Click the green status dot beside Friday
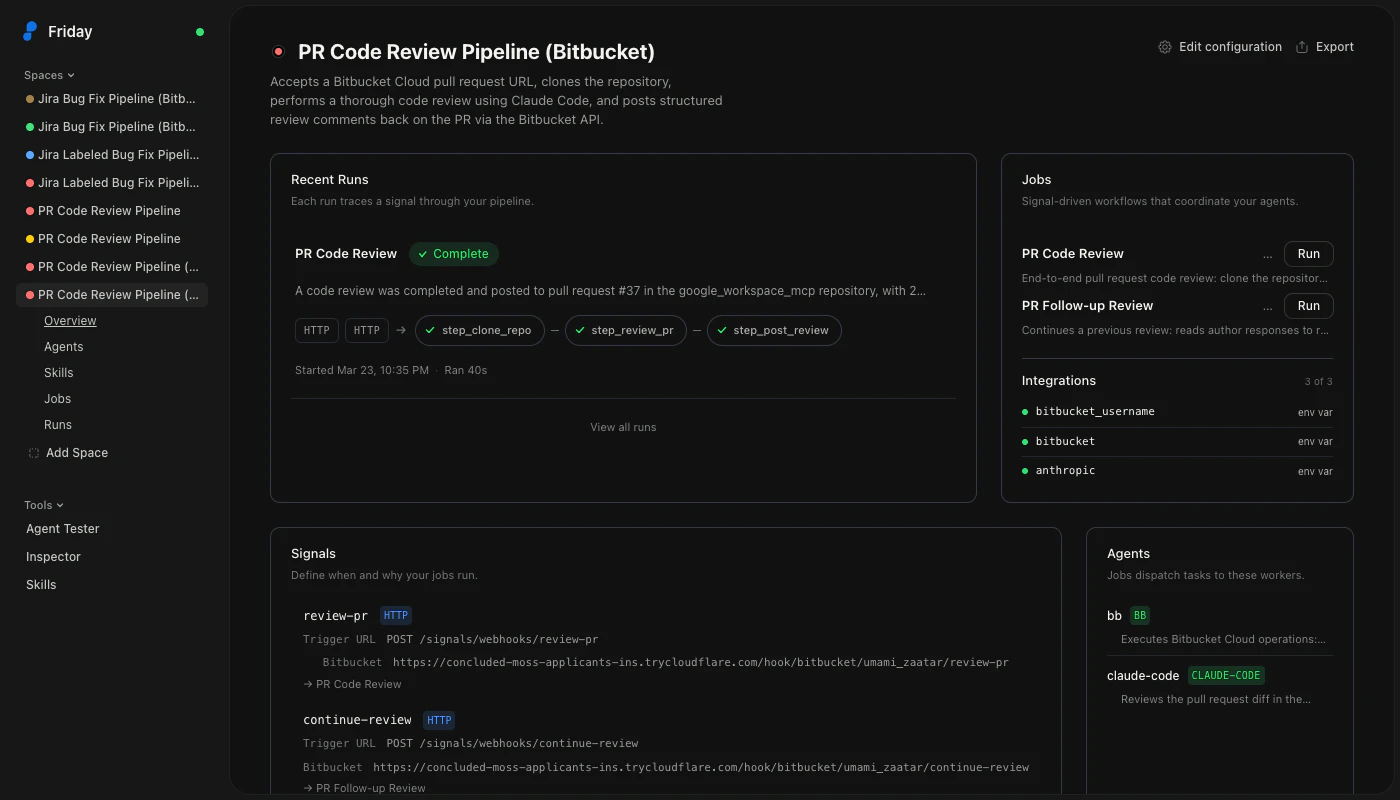The height and width of the screenshot is (800, 1400). click(200, 32)
